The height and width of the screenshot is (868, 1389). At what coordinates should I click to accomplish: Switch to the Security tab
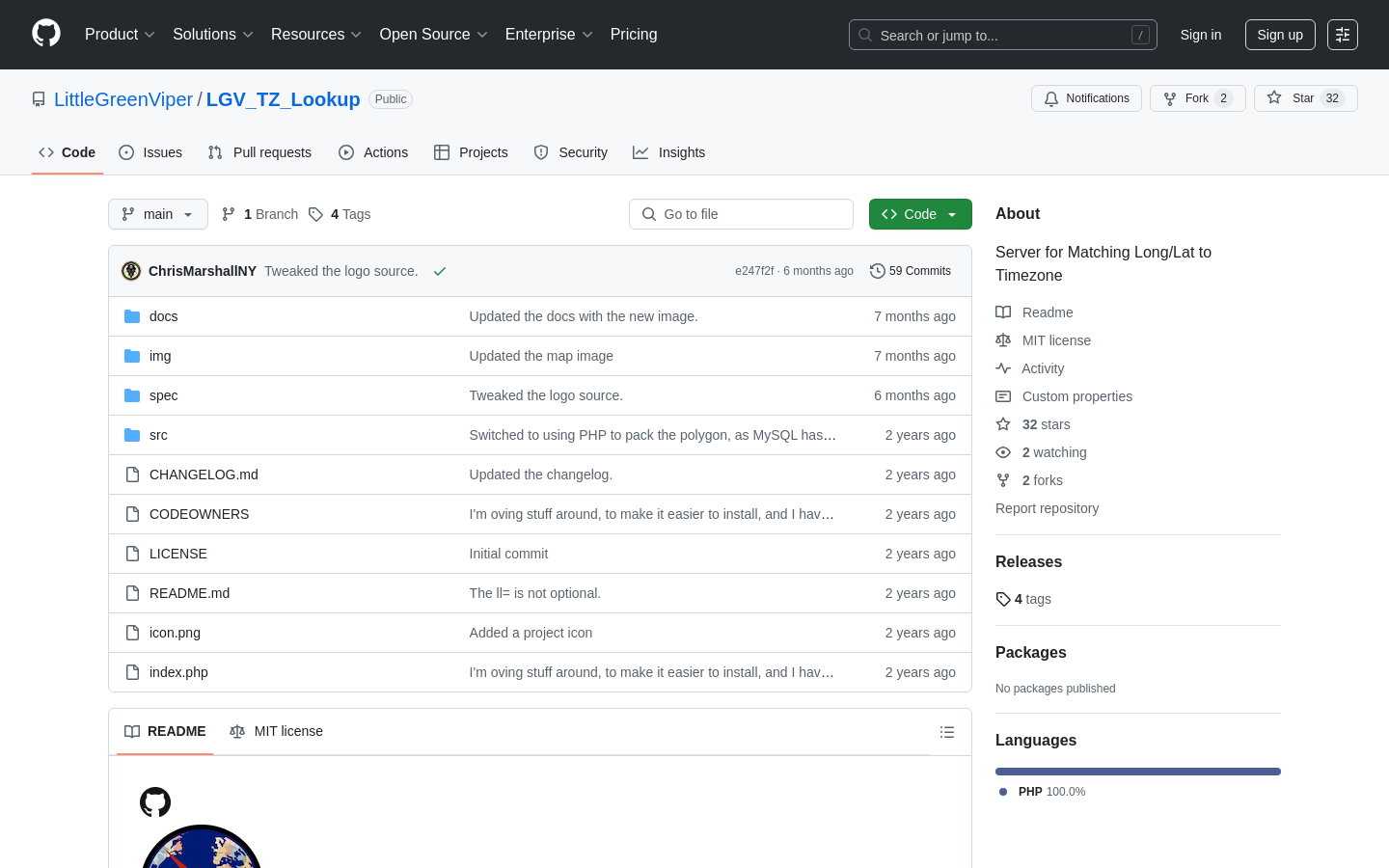(571, 152)
